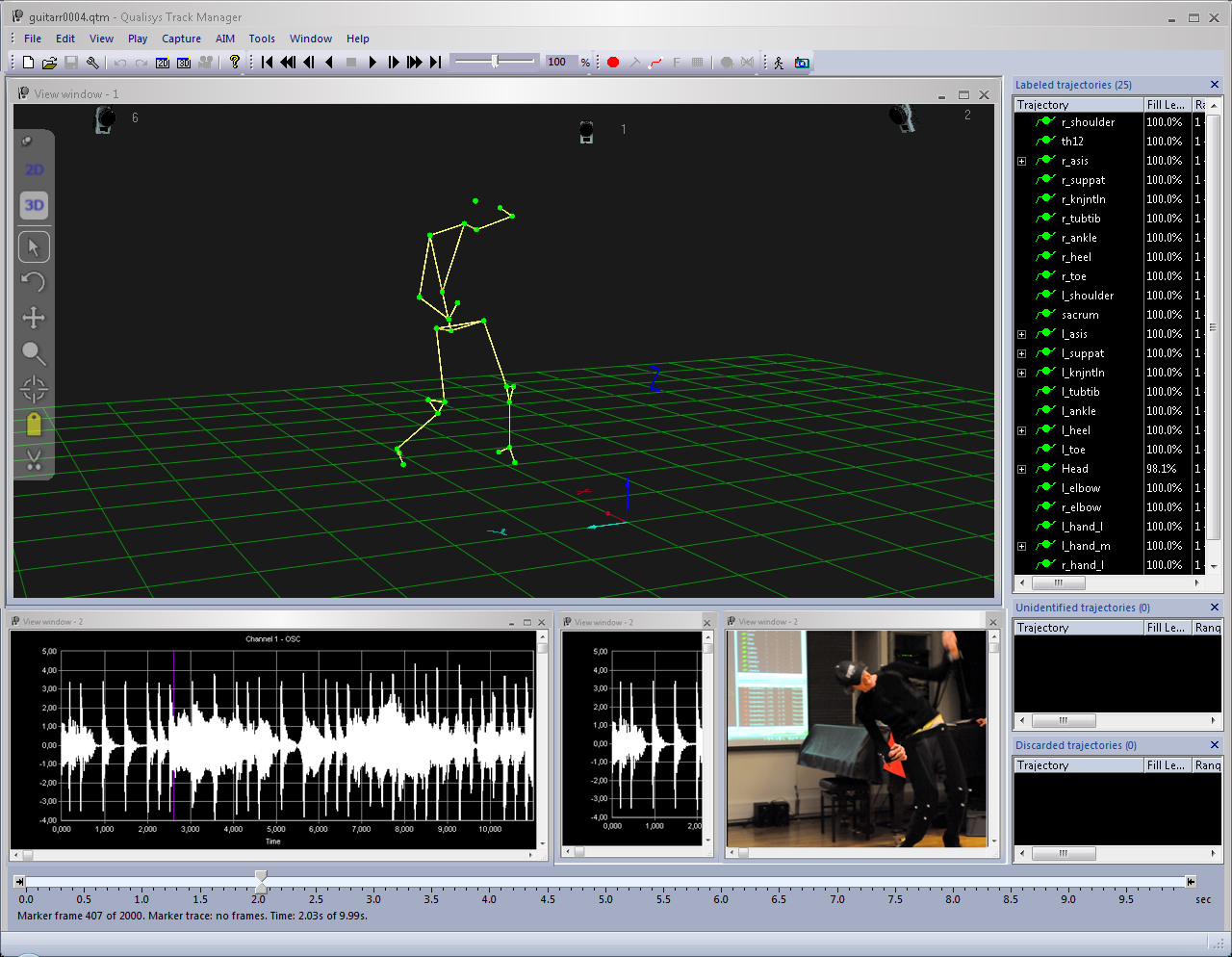The image size is (1232, 957).
Task: Click the camera view icon at toolbar end
Action: coord(802,63)
